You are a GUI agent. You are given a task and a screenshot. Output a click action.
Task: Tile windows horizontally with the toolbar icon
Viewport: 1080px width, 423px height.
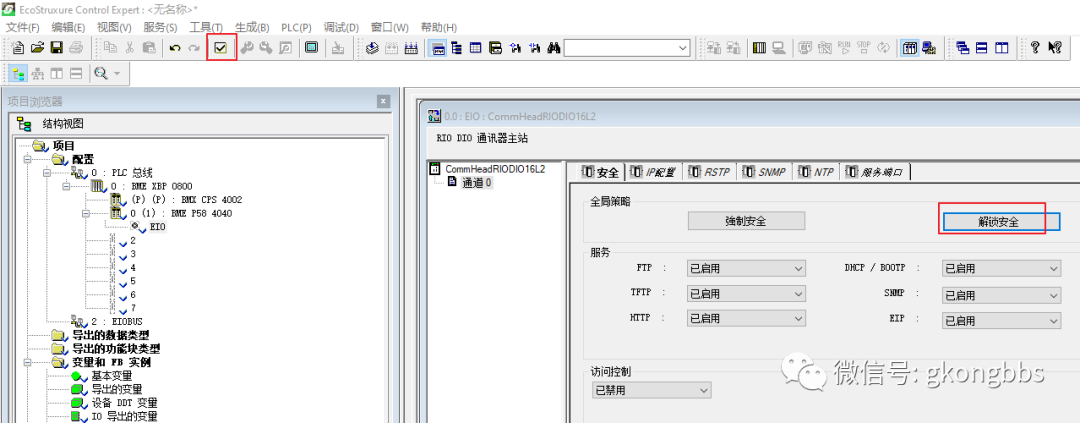[x=982, y=48]
